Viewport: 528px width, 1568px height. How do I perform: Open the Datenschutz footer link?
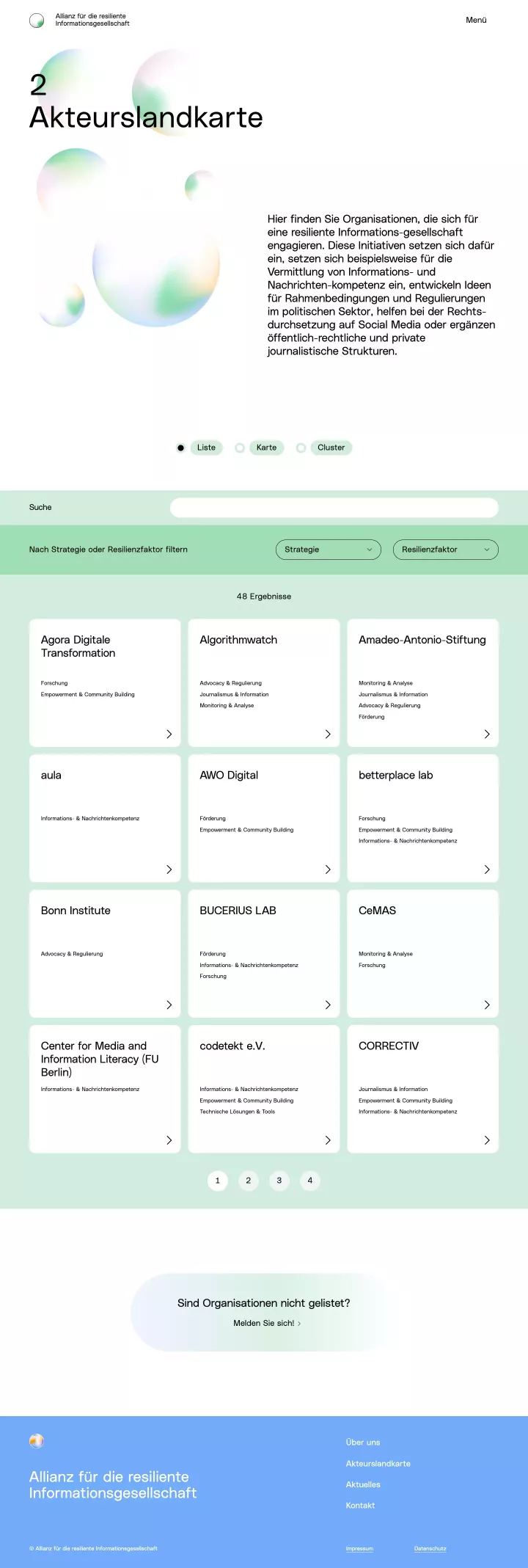pyautogui.click(x=430, y=1548)
